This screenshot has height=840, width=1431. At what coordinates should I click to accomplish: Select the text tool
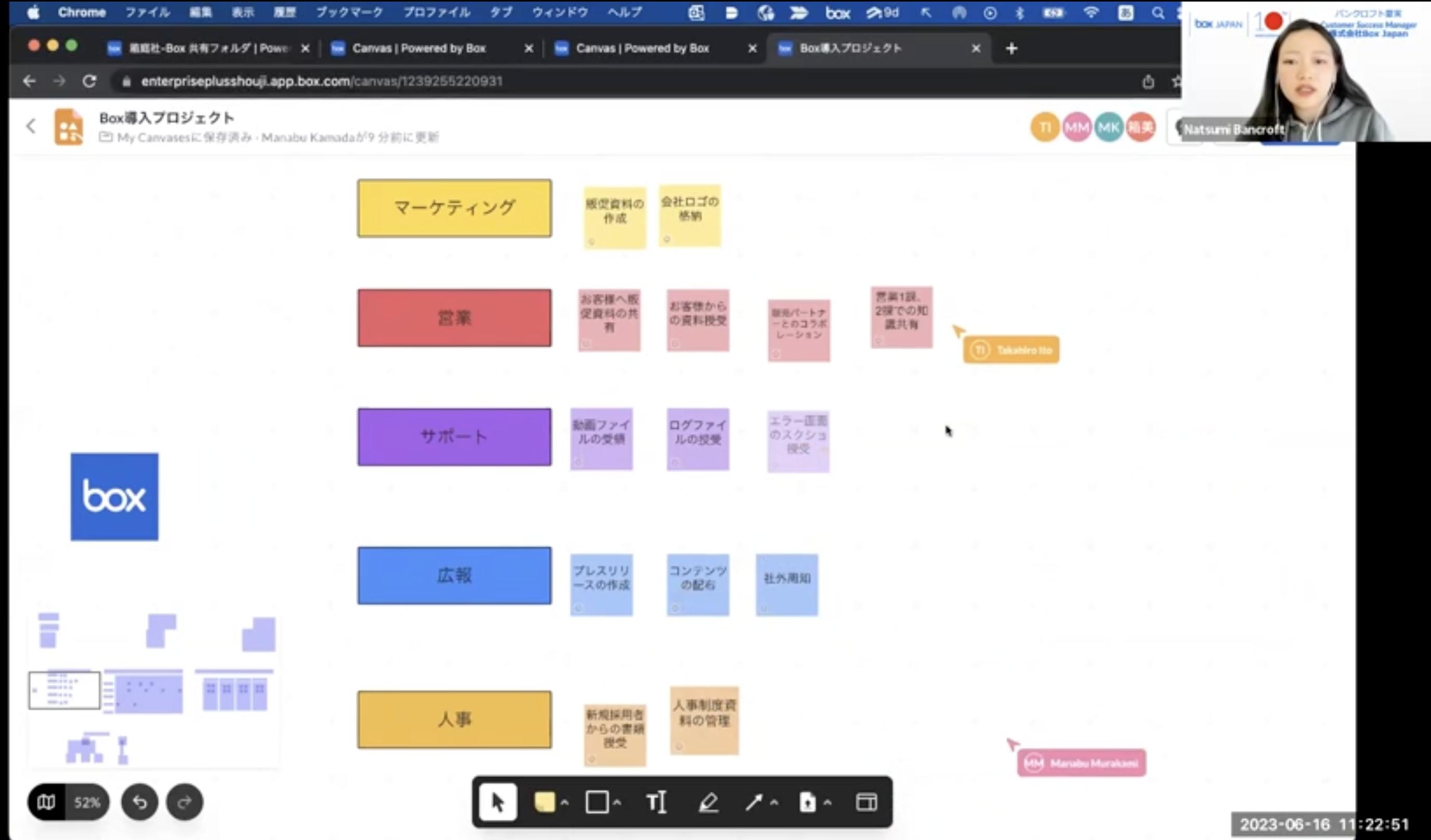(x=657, y=802)
